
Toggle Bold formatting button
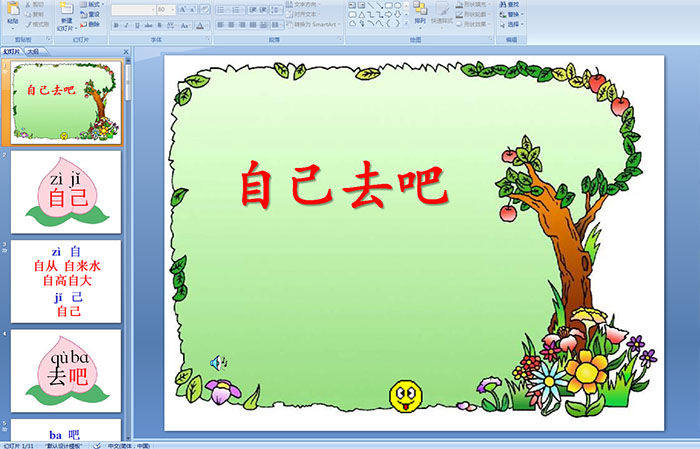(x=115, y=25)
